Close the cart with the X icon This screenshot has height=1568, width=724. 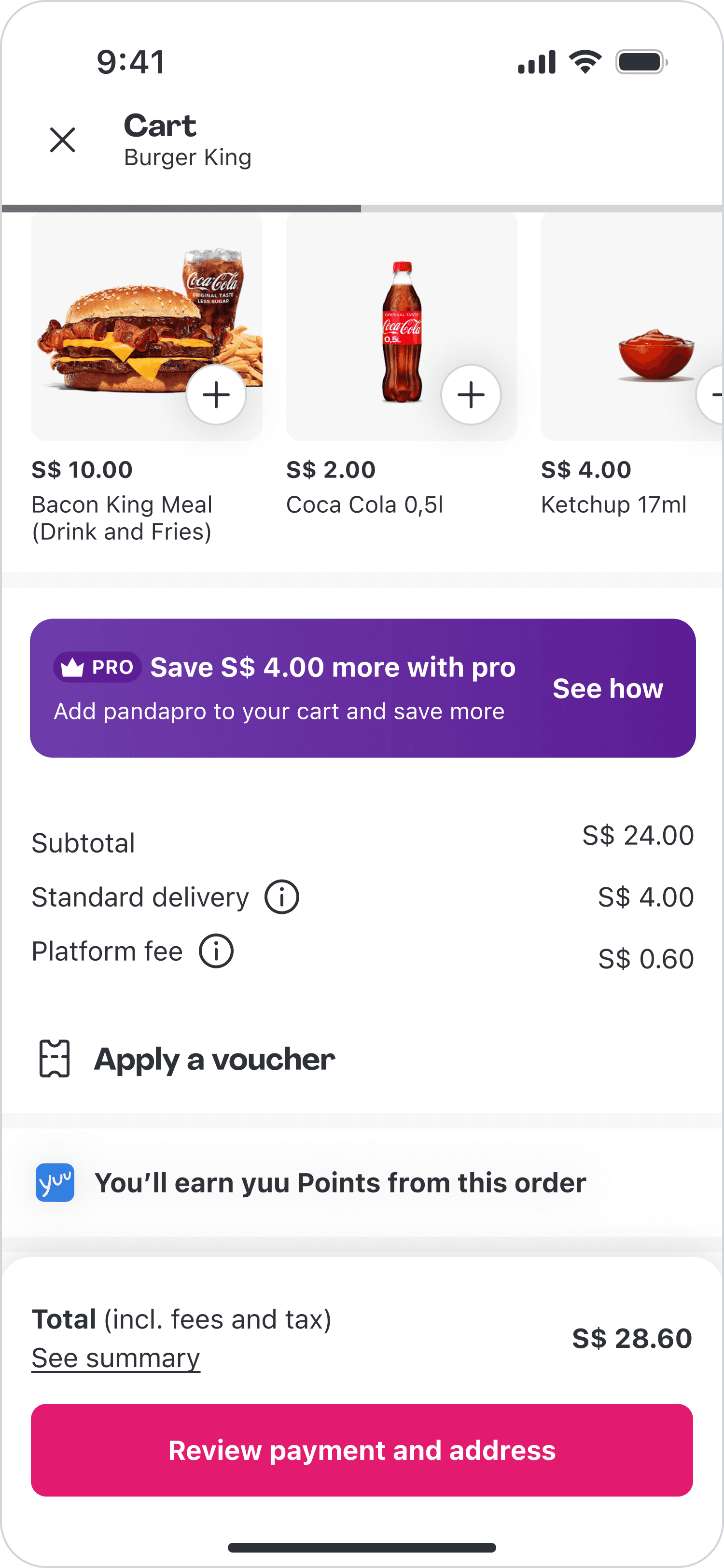coord(63,140)
